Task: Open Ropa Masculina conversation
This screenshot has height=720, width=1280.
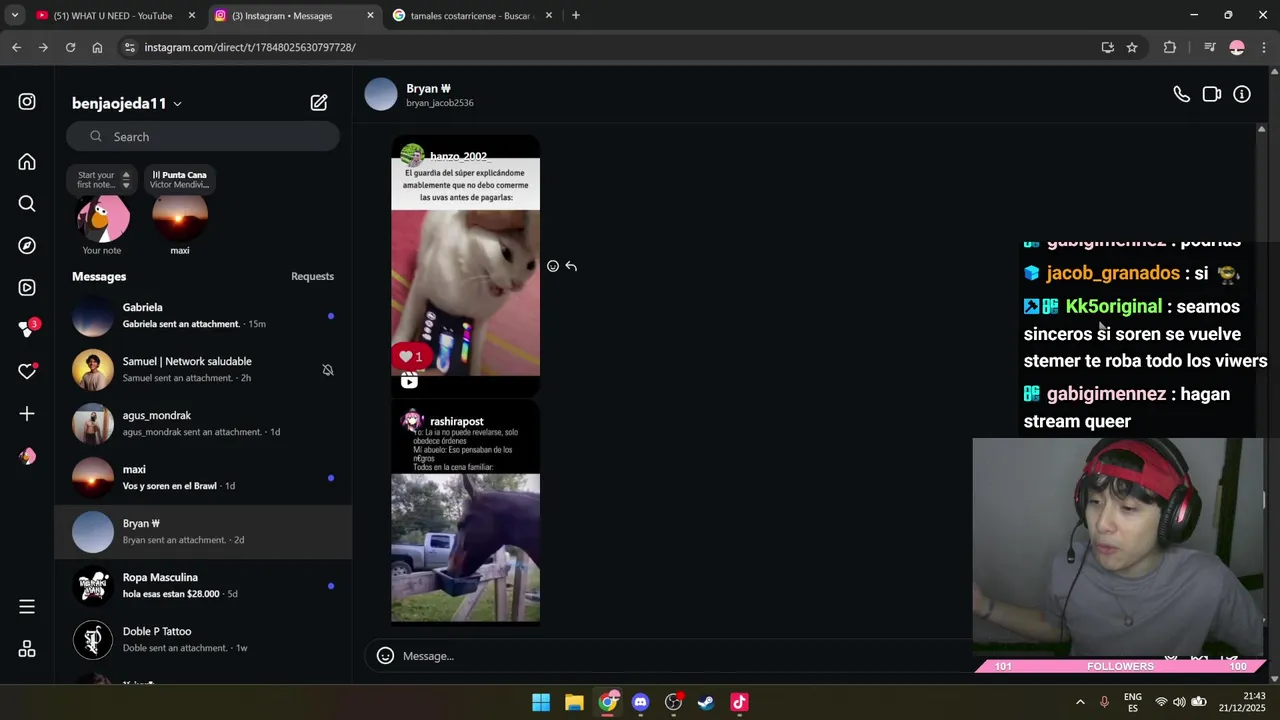Action: point(203,586)
